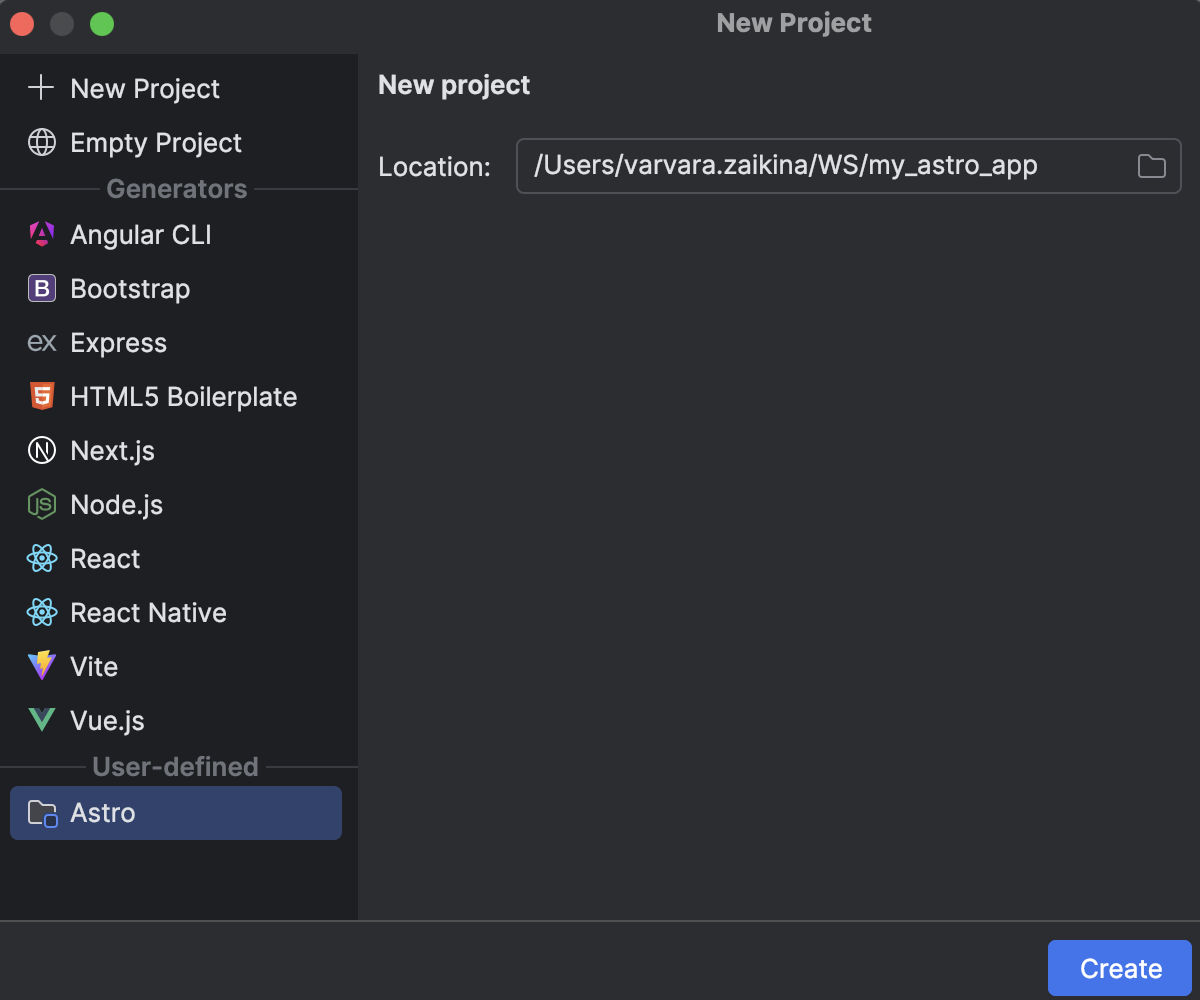Select the React generator icon
This screenshot has width=1200, height=1000.
click(41, 558)
